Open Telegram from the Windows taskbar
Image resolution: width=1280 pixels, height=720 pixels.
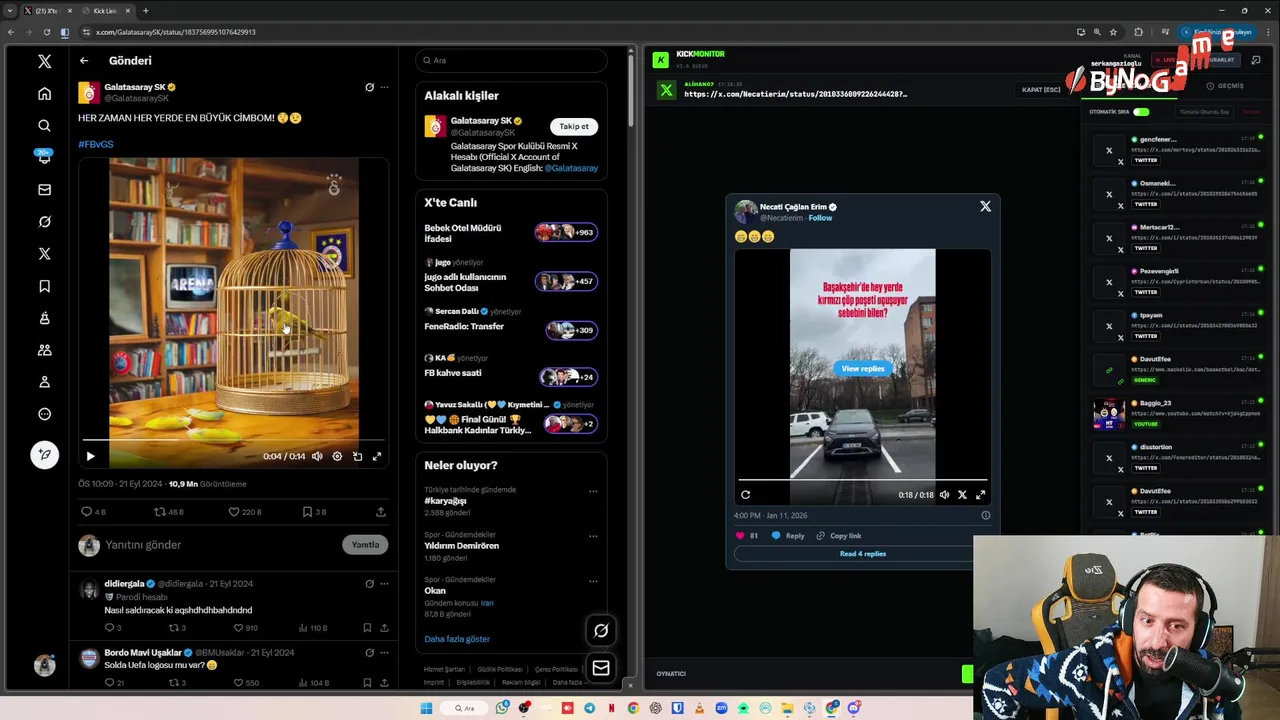click(x=589, y=708)
